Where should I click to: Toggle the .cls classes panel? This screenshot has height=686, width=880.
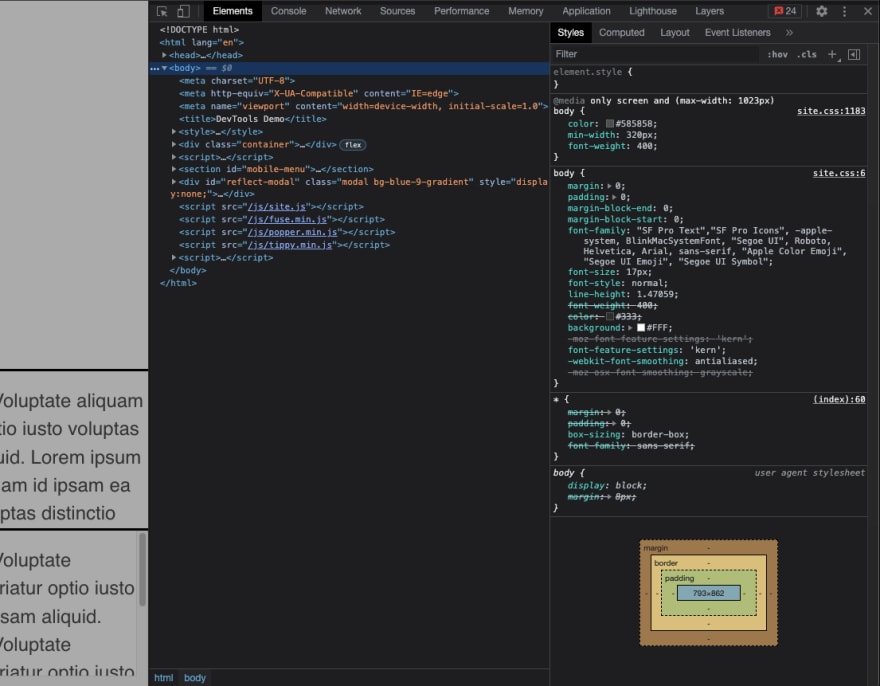806,54
